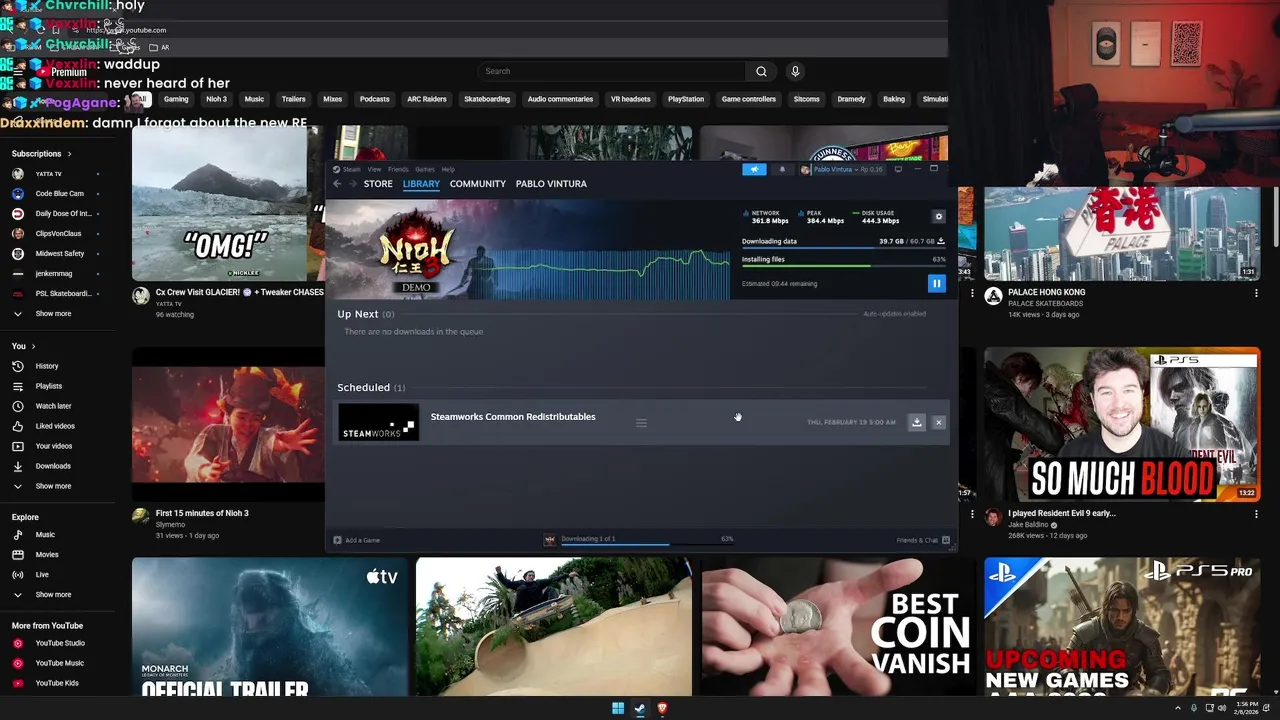Click Steam forward navigation arrow

point(353,184)
